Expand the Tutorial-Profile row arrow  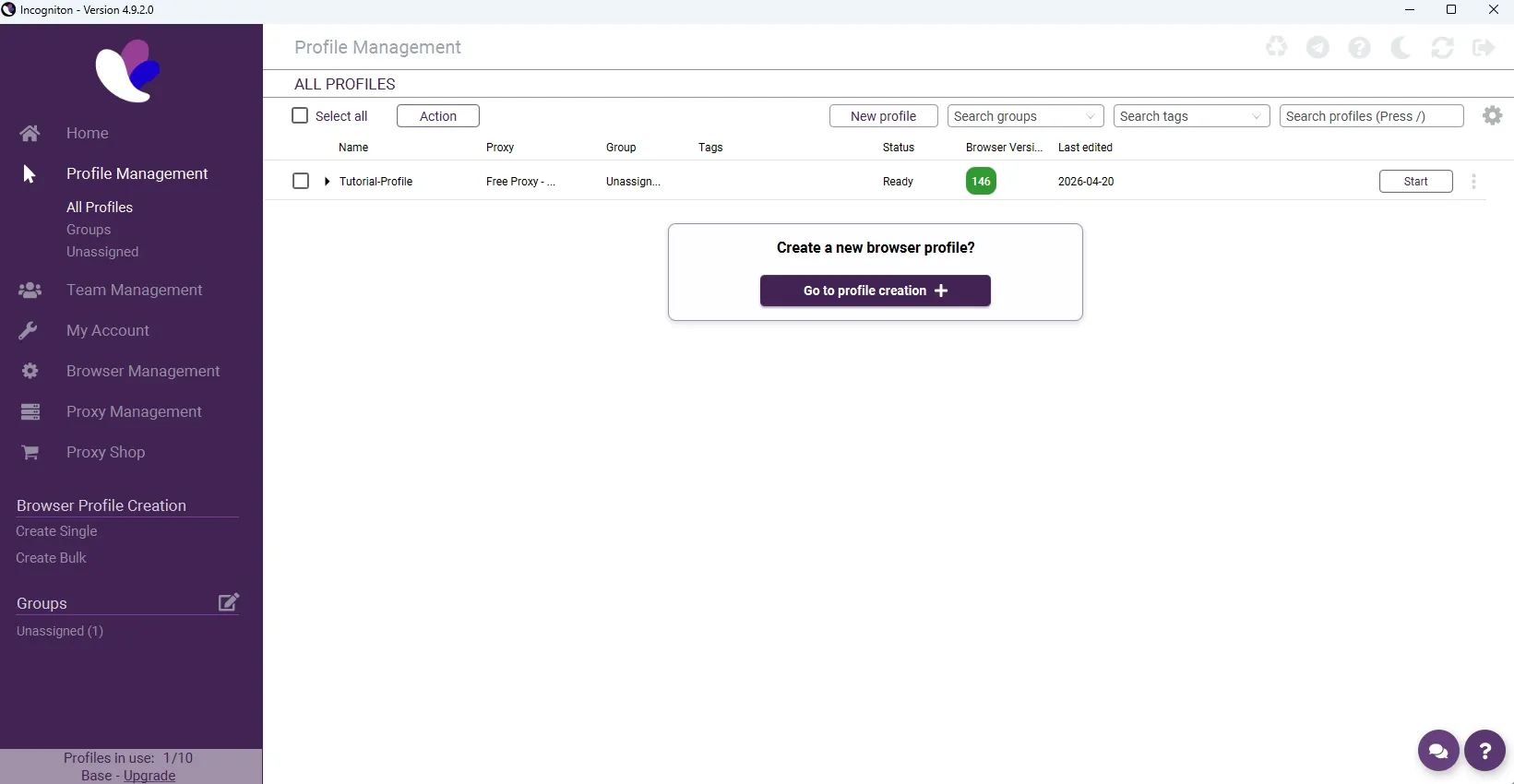[x=328, y=182]
